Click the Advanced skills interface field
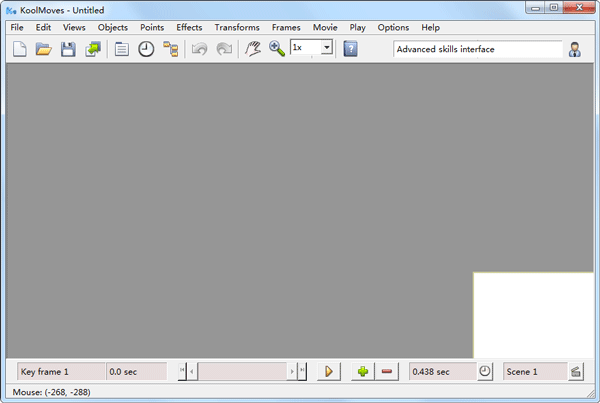600x403 pixels. (477, 49)
